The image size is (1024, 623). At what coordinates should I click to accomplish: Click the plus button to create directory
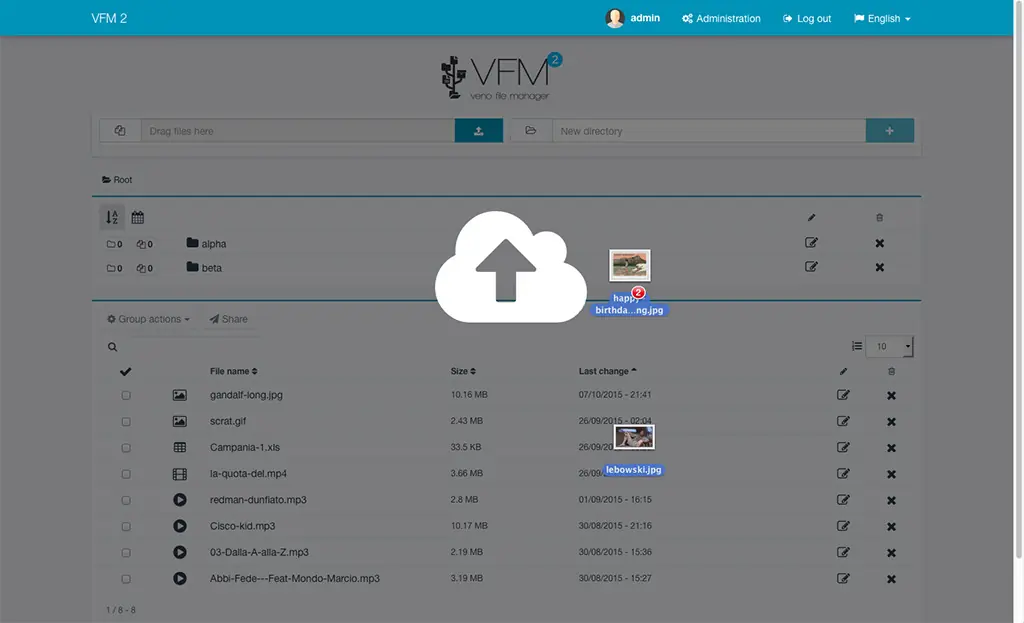coord(889,131)
